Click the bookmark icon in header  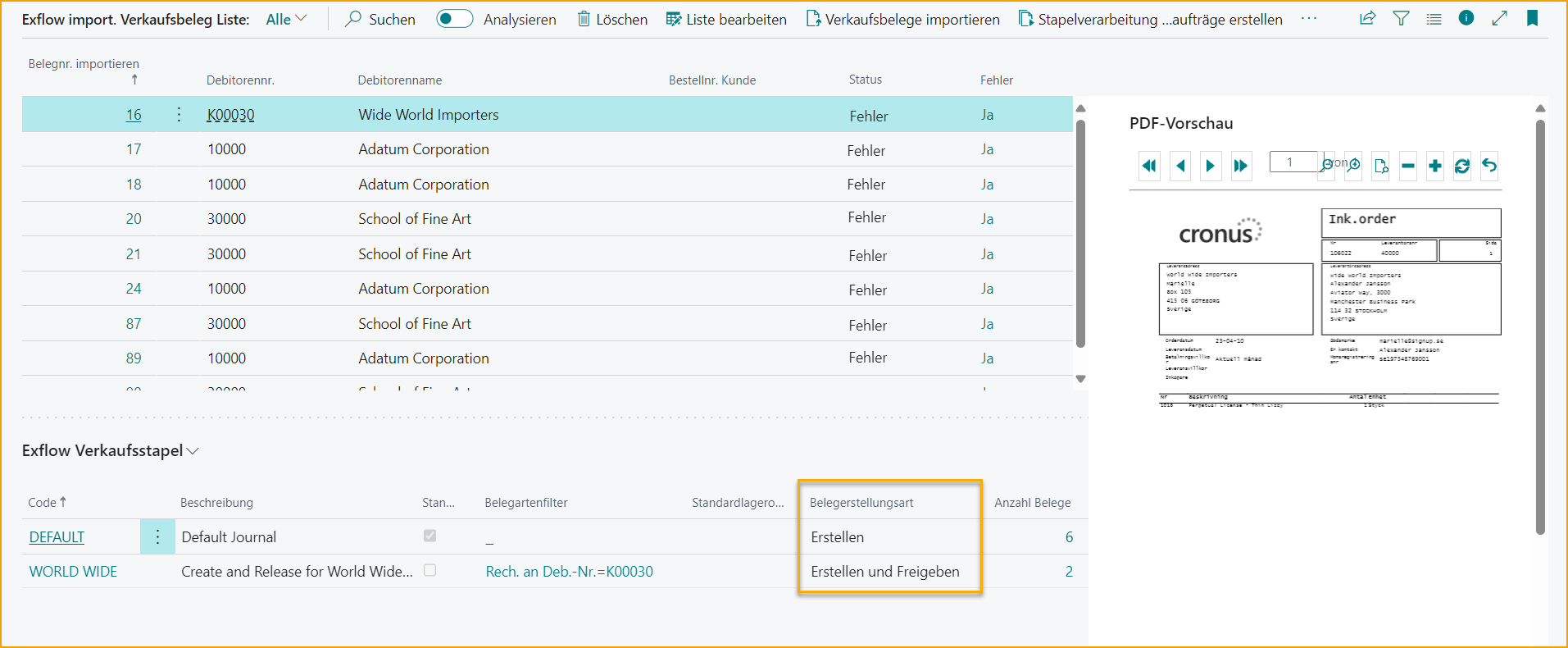(x=1532, y=19)
